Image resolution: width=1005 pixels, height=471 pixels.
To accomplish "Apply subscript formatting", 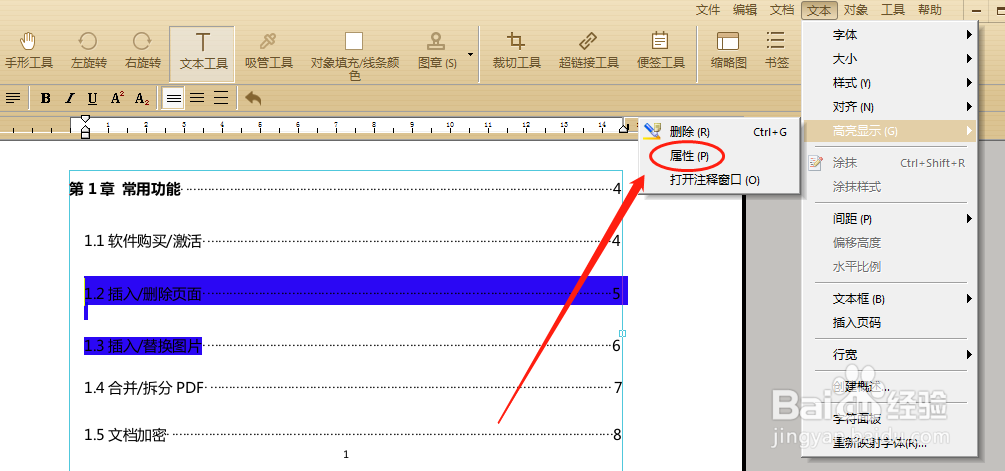I will [x=142, y=99].
